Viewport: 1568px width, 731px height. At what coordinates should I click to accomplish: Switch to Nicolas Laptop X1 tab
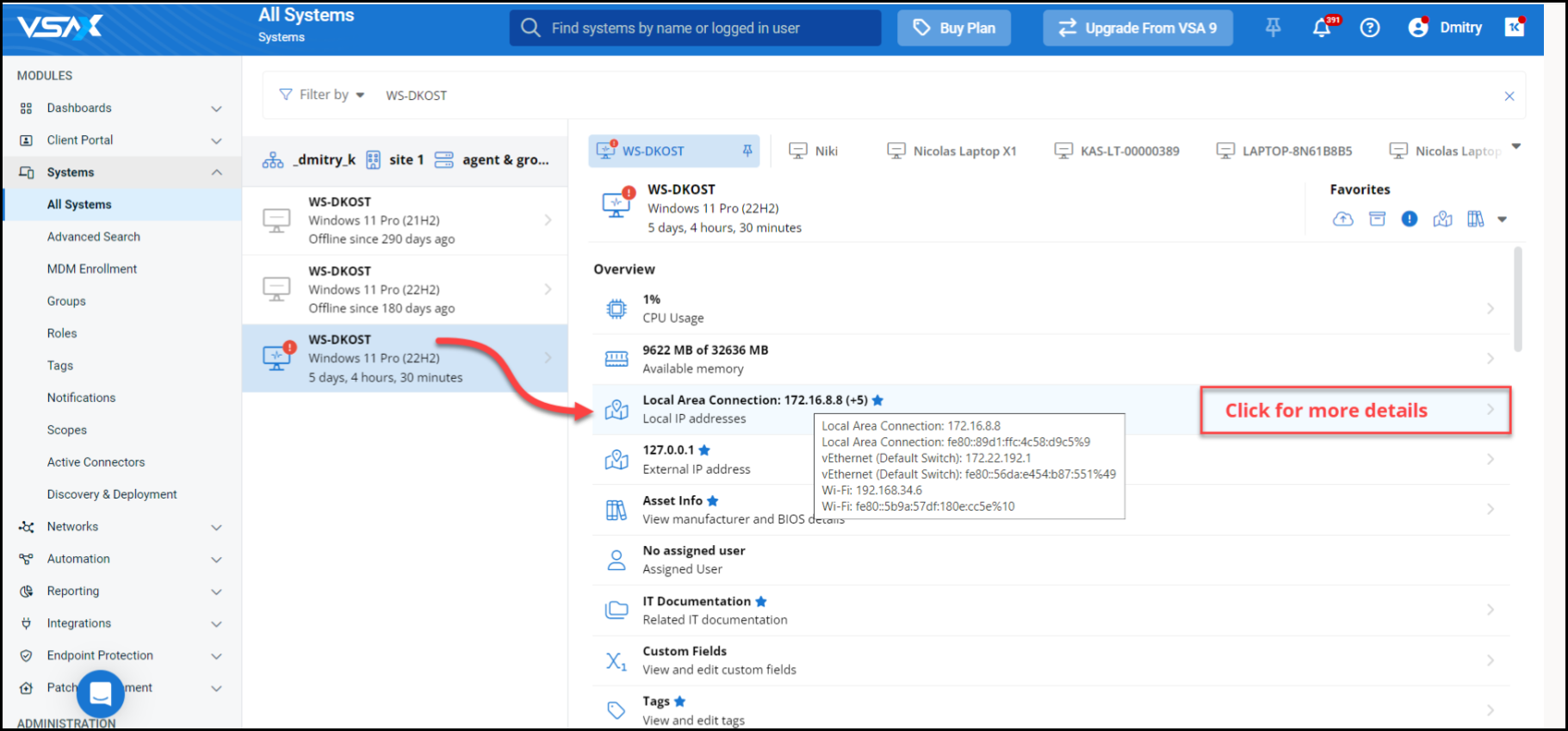tap(951, 151)
